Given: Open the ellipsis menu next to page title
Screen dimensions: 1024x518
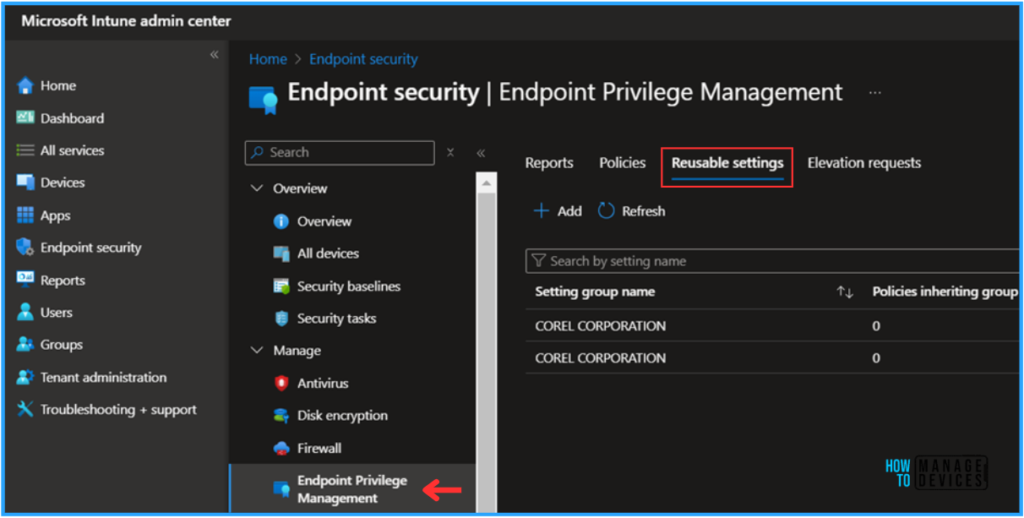Looking at the screenshot, I should [874, 93].
